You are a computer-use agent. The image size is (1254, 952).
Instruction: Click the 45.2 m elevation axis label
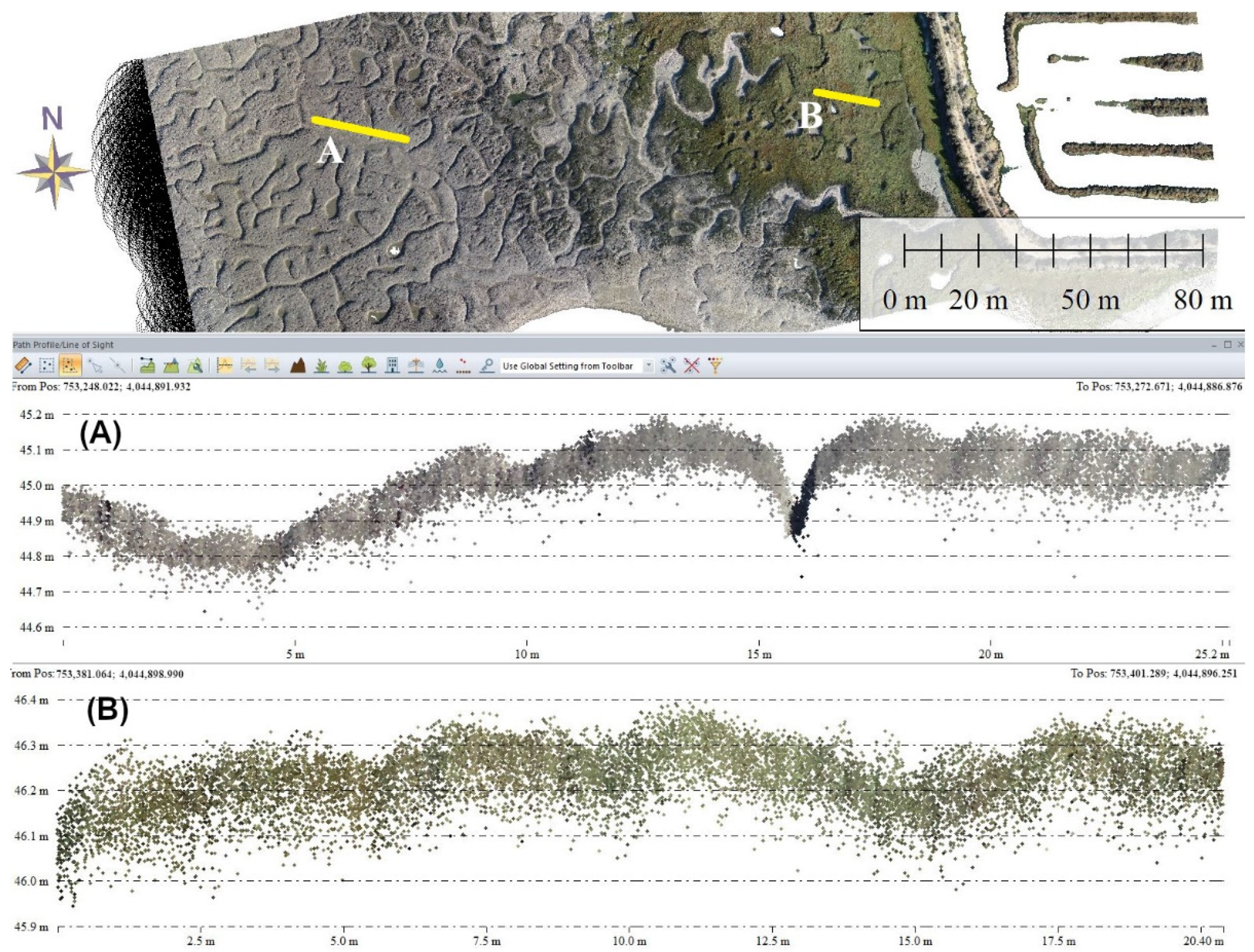[37, 414]
